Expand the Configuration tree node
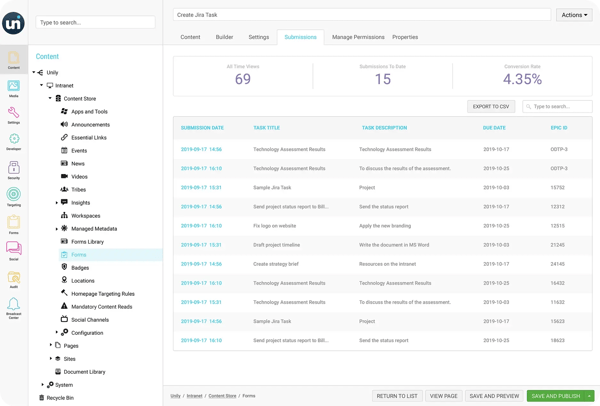Screen dimensions: 600x406 tap(57, 333)
